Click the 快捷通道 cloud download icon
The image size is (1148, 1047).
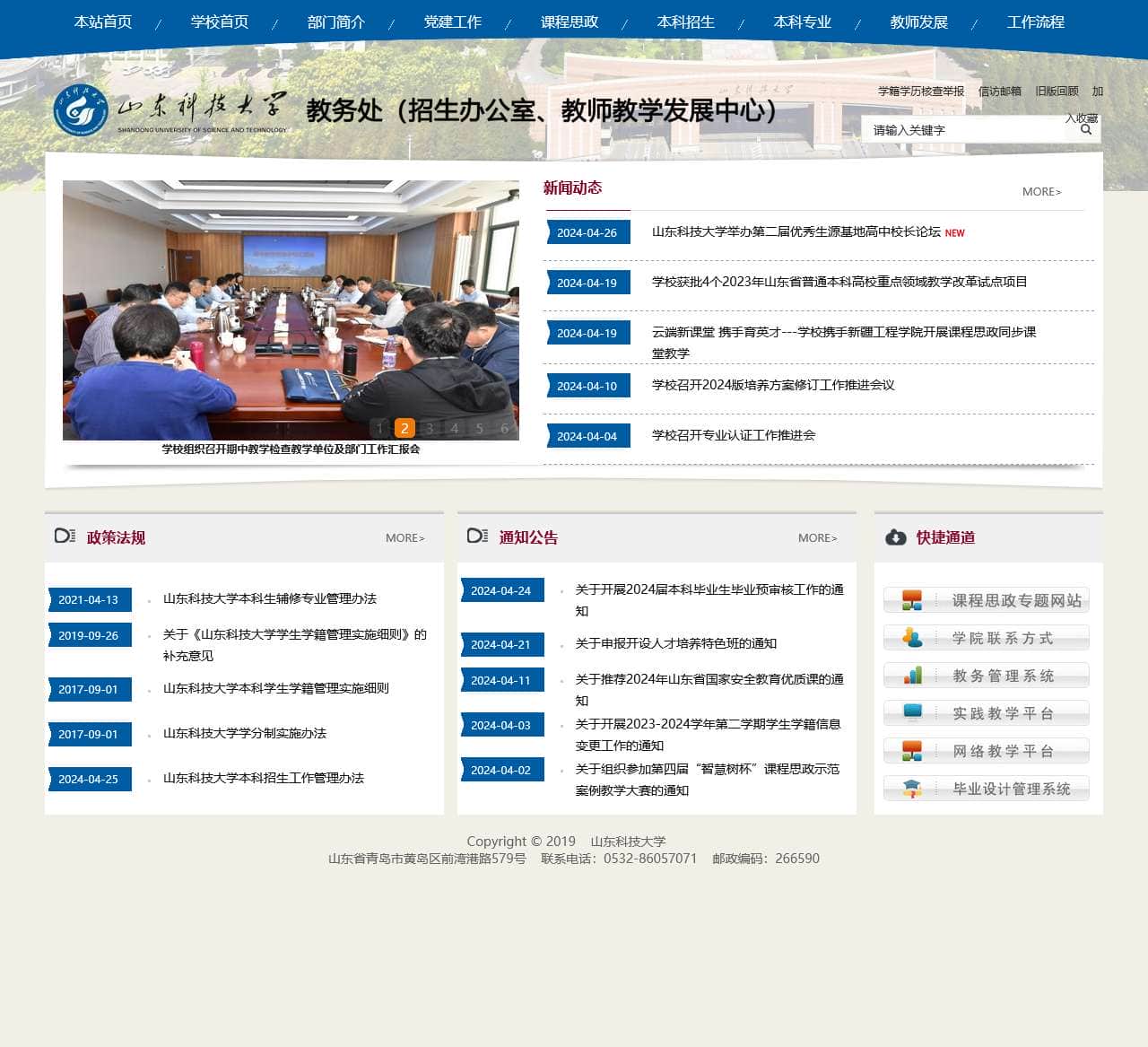tap(896, 537)
